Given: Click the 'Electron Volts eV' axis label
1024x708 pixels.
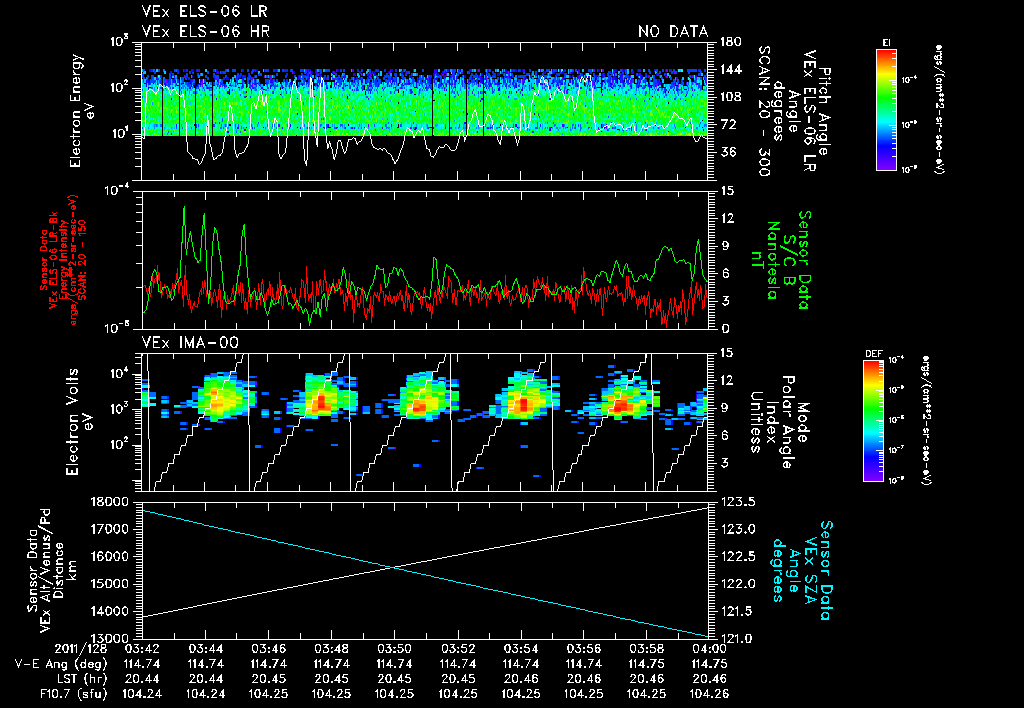Looking at the screenshot, I should [x=78, y=422].
